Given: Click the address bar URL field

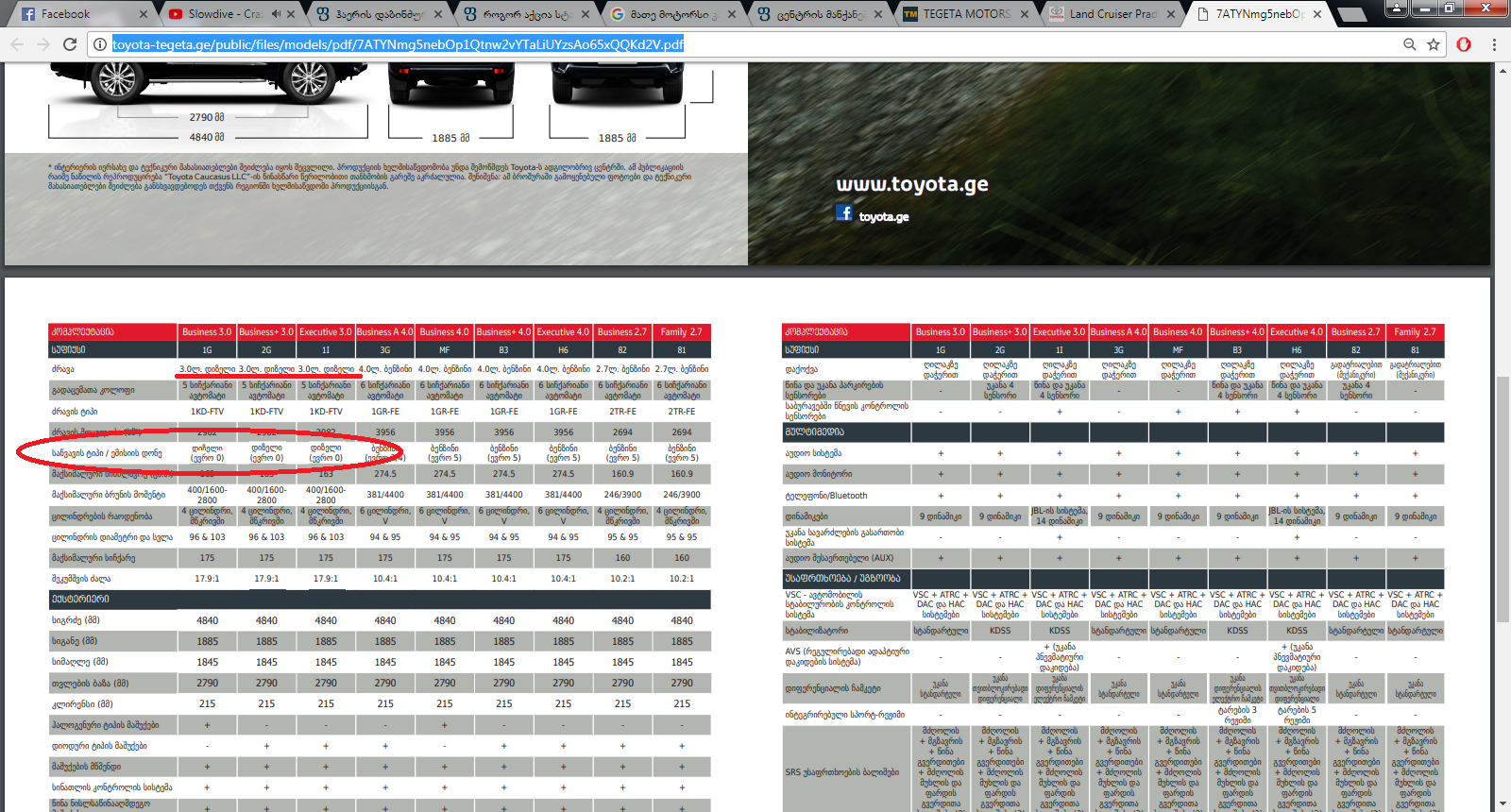Looking at the screenshot, I should point(746,44).
